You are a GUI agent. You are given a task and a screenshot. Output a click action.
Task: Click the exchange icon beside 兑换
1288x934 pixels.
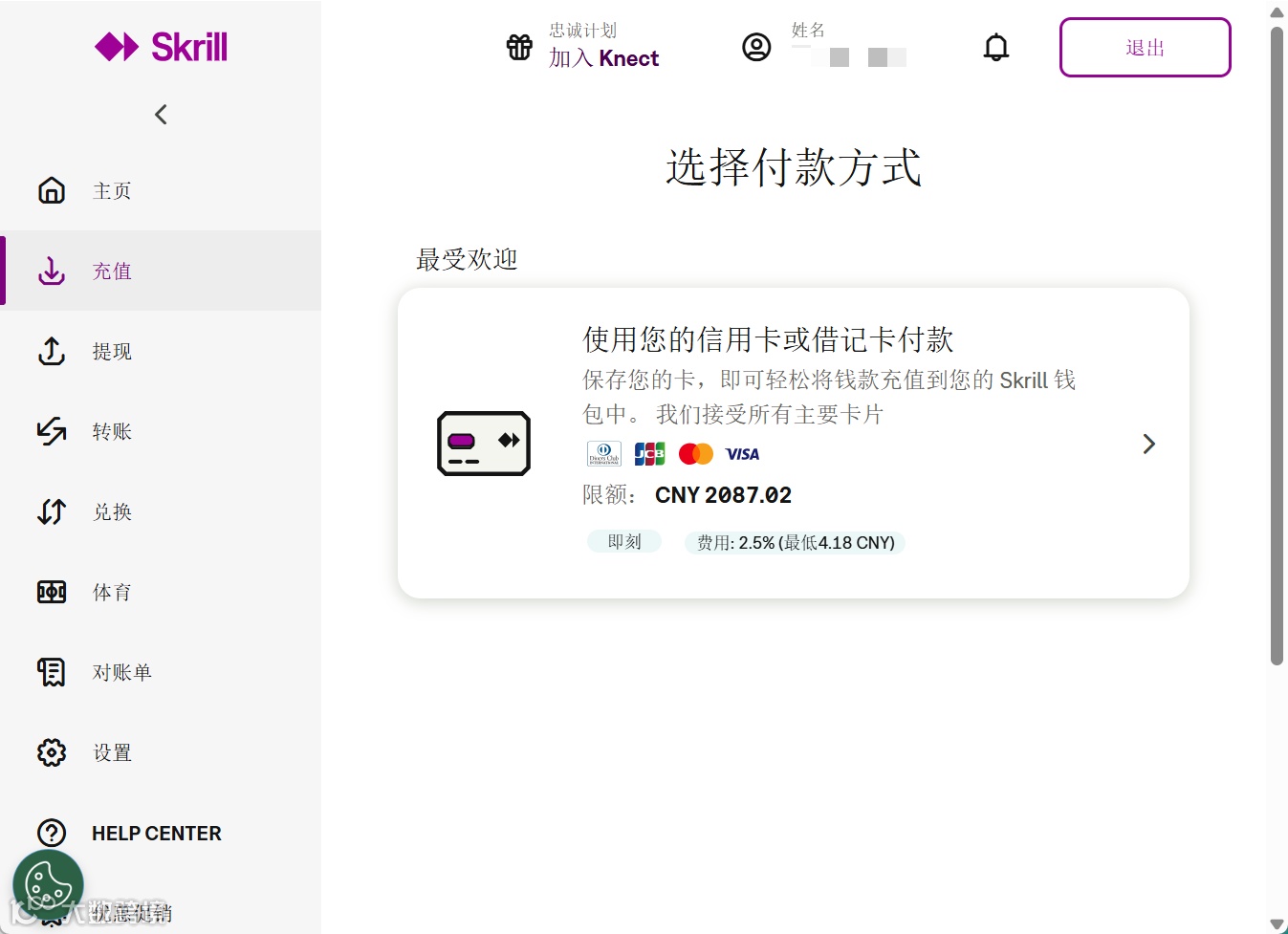coord(52,511)
